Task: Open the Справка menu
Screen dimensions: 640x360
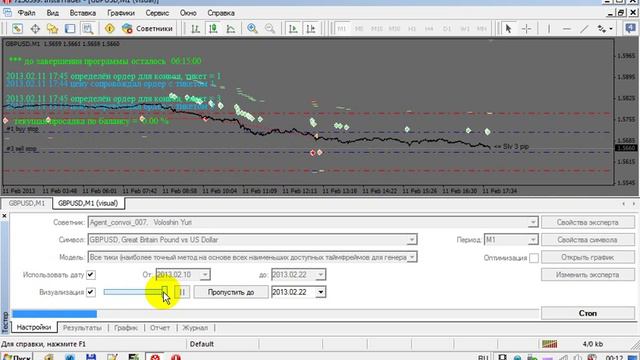Action: coord(221,13)
